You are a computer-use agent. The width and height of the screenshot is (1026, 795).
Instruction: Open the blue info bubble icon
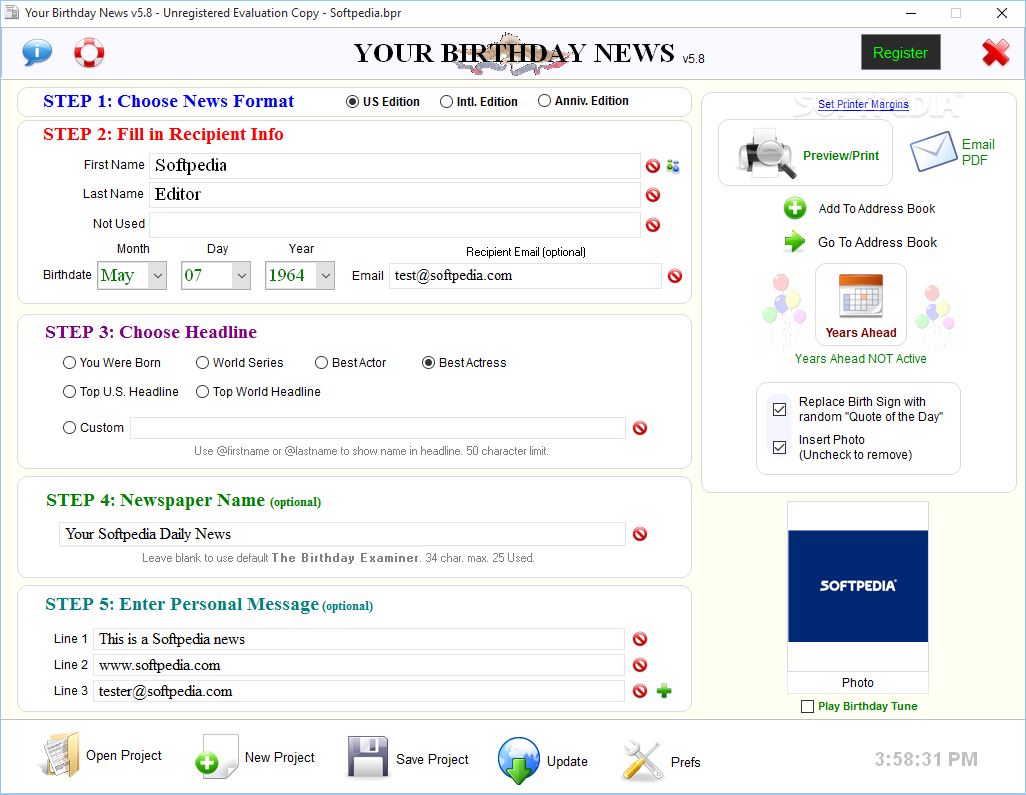37,52
